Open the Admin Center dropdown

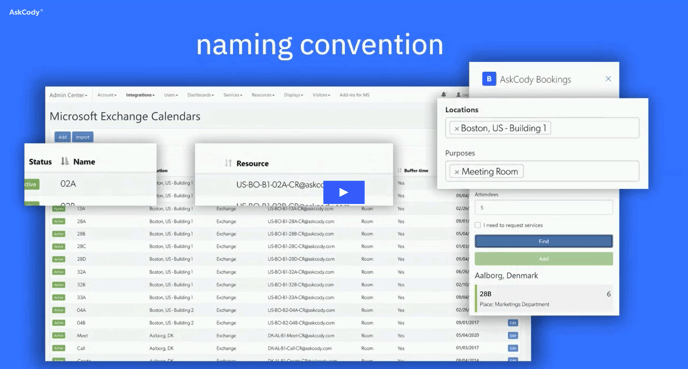pos(68,95)
